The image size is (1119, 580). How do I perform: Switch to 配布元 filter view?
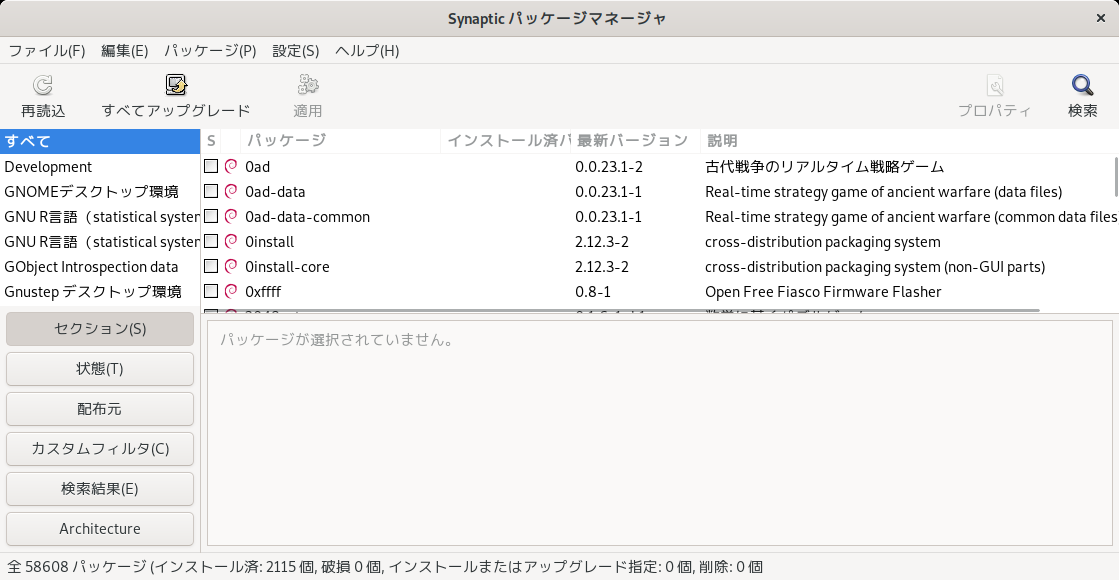pos(100,409)
